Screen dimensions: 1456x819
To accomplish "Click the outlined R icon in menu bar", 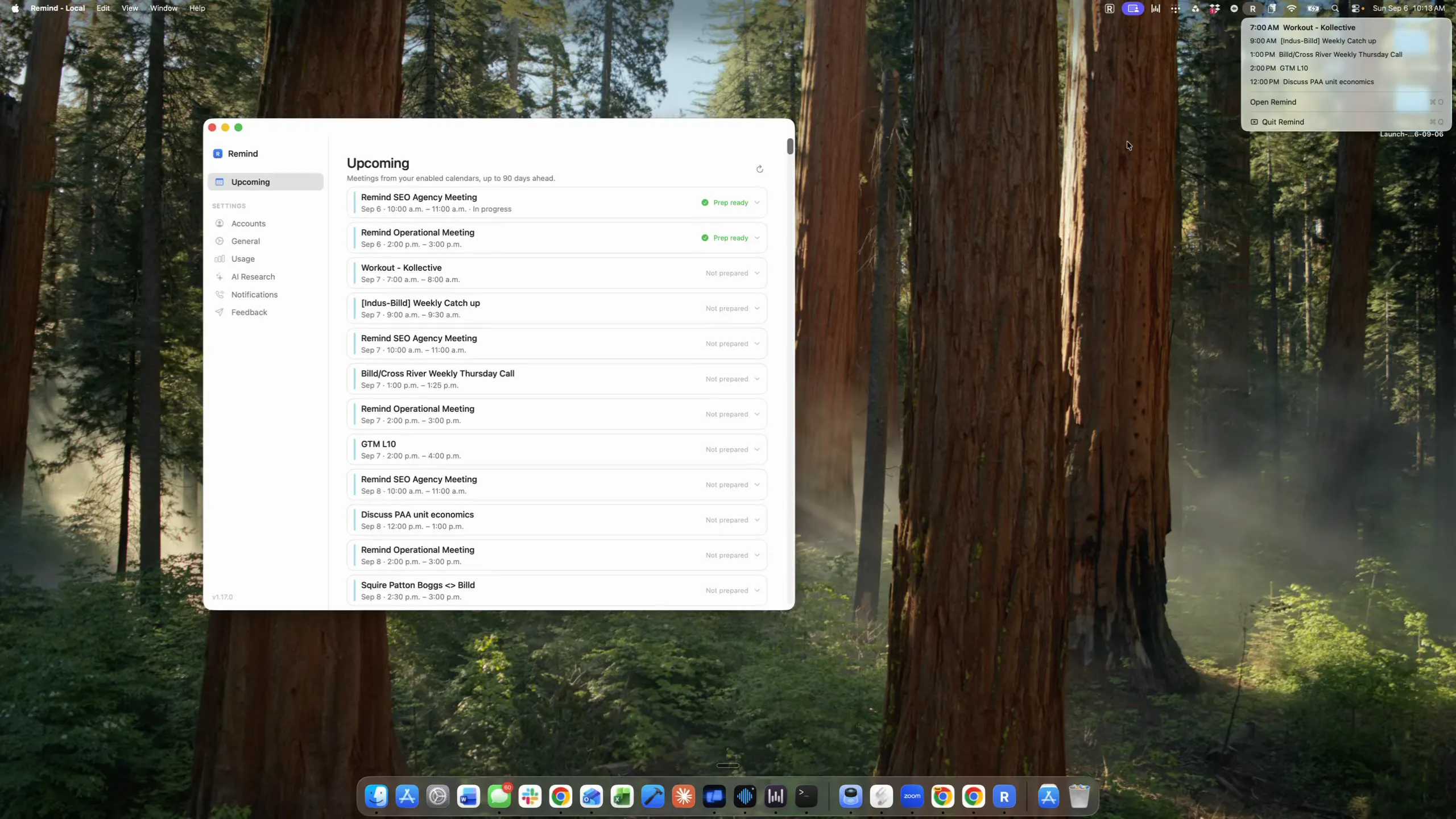I will [x=1109, y=9].
